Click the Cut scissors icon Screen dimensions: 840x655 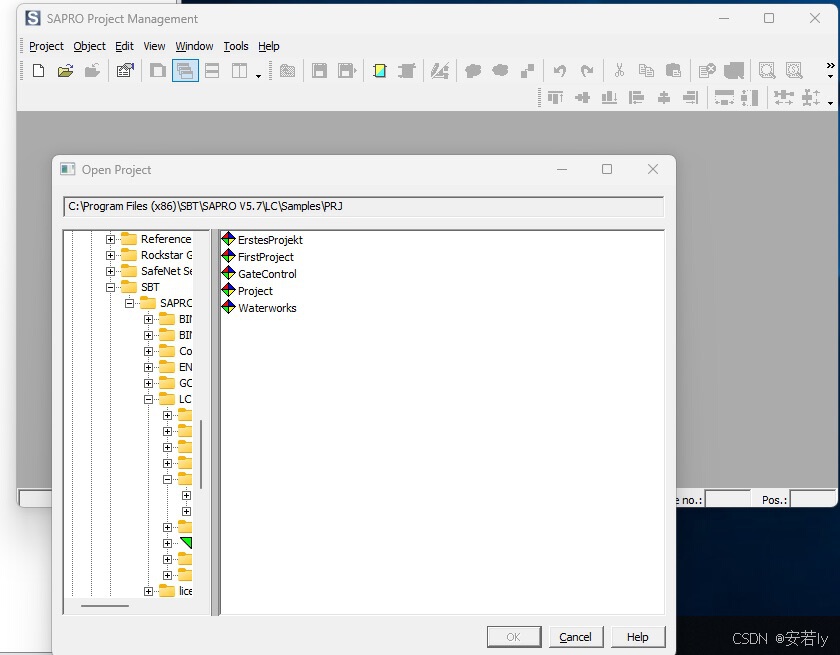point(619,71)
